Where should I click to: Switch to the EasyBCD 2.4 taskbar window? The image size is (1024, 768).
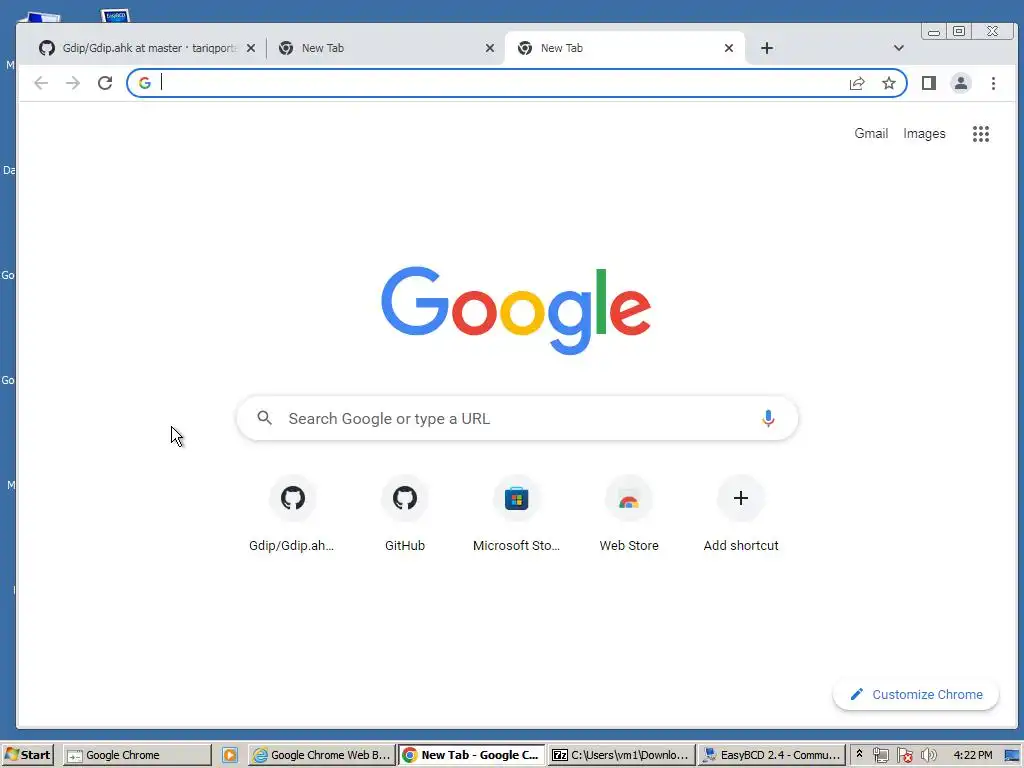coord(771,755)
